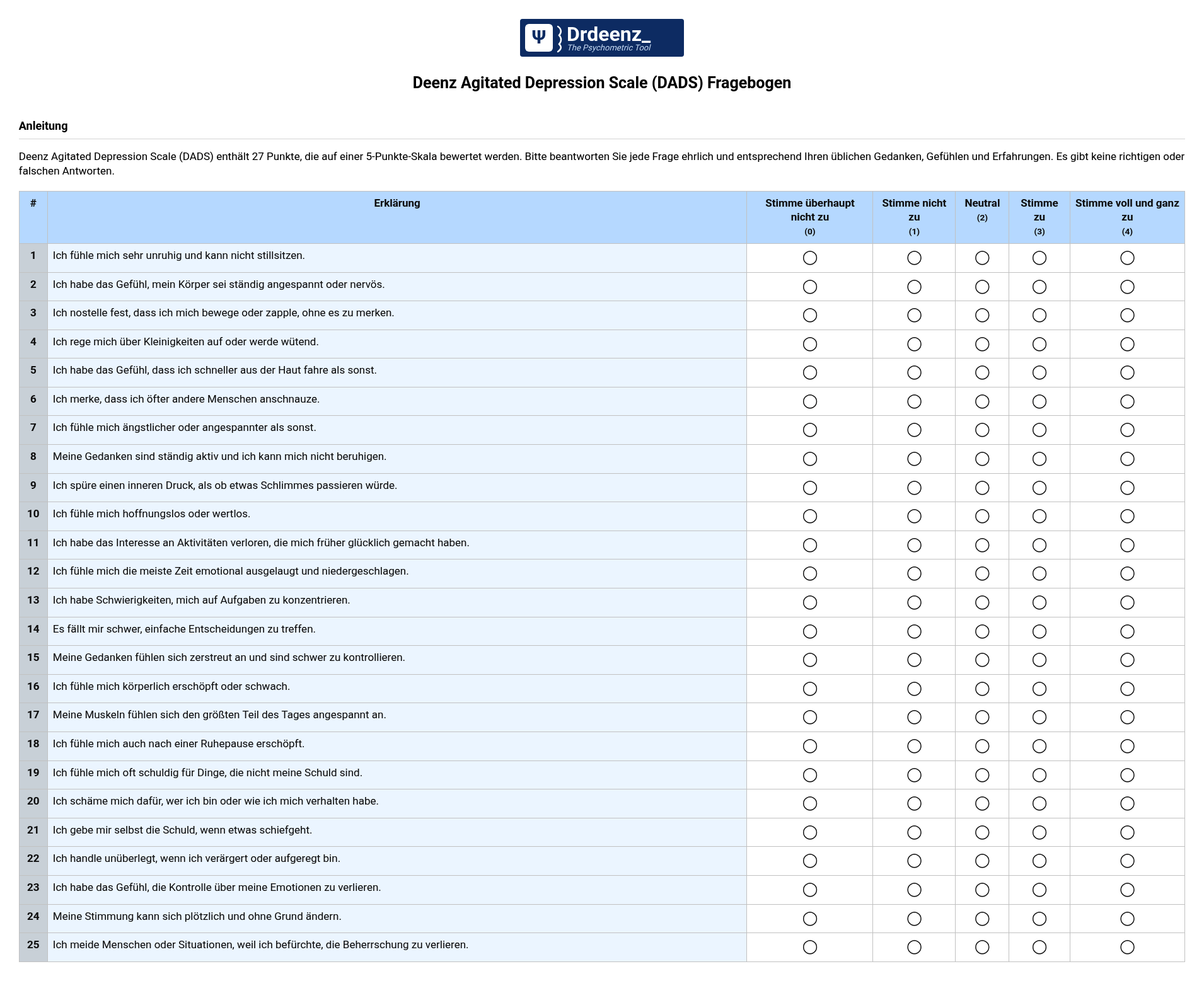This screenshot has width=1204, height=981.
Task: Click row number 17 cell
Action: (x=33, y=718)
